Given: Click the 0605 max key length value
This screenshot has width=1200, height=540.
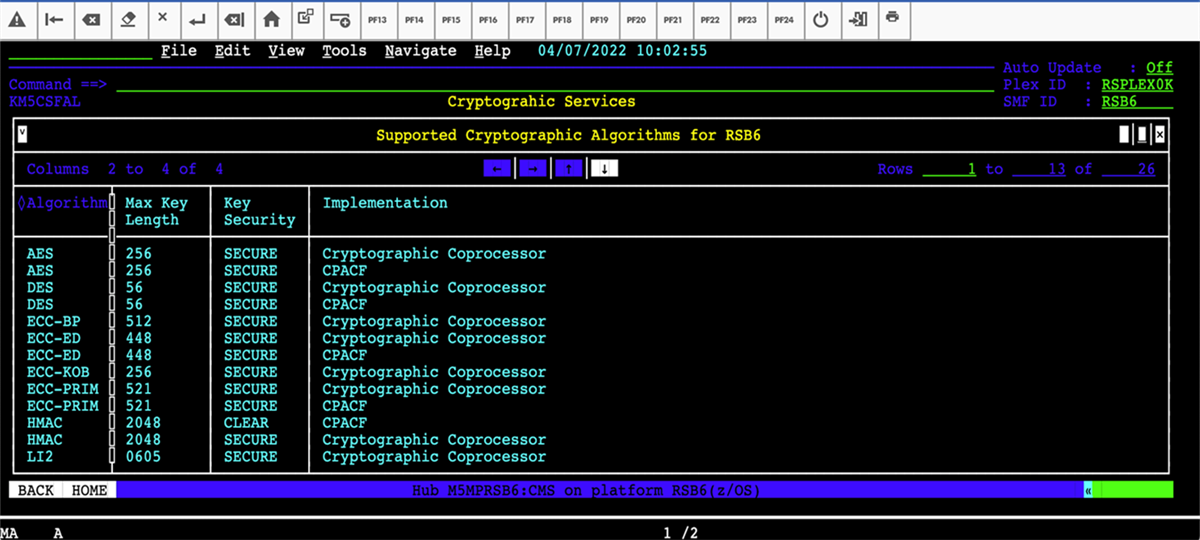Looking at the screenshot, I should click(143, 456).
